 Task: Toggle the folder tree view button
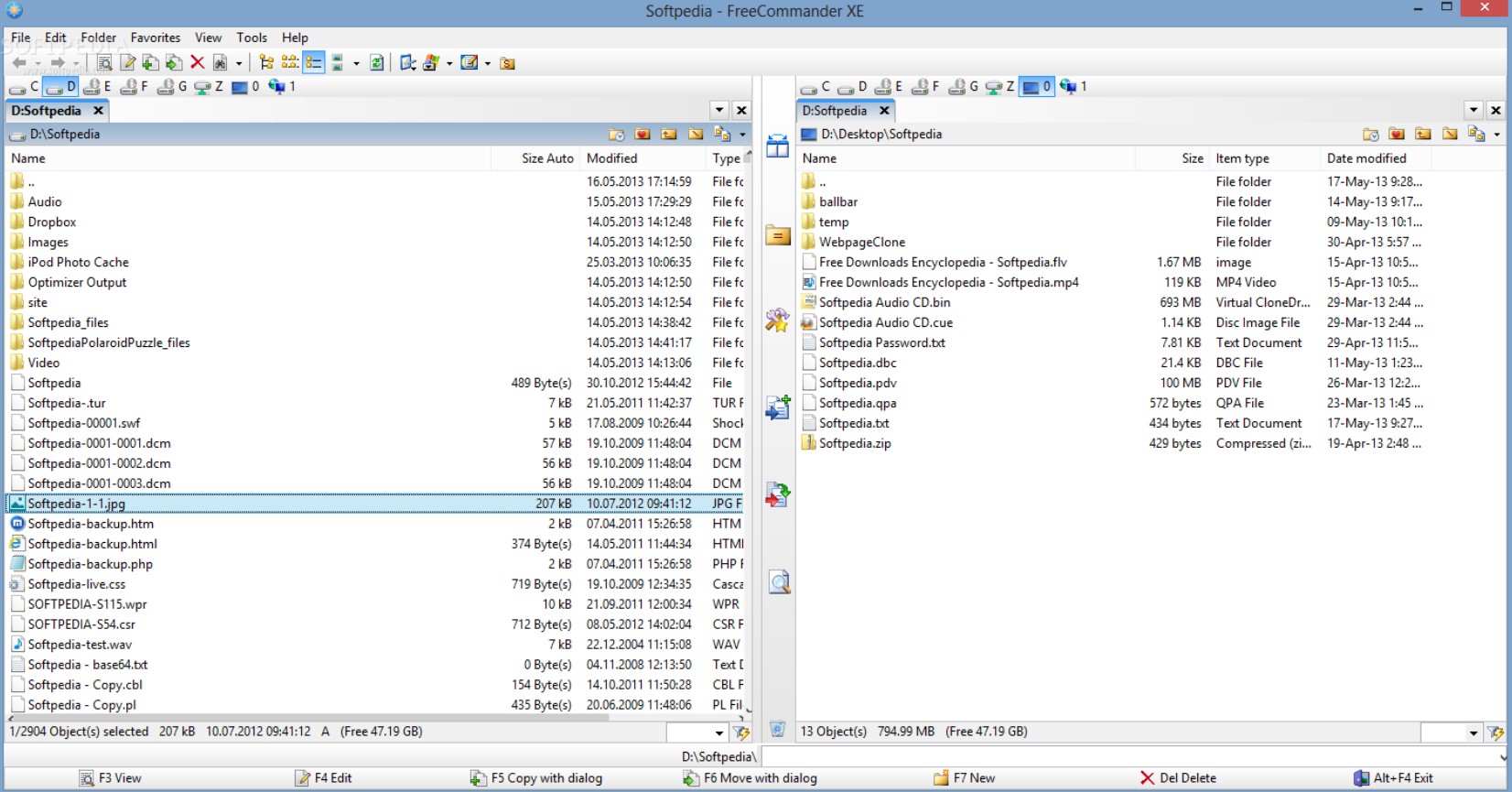click(x=266, y=63)
